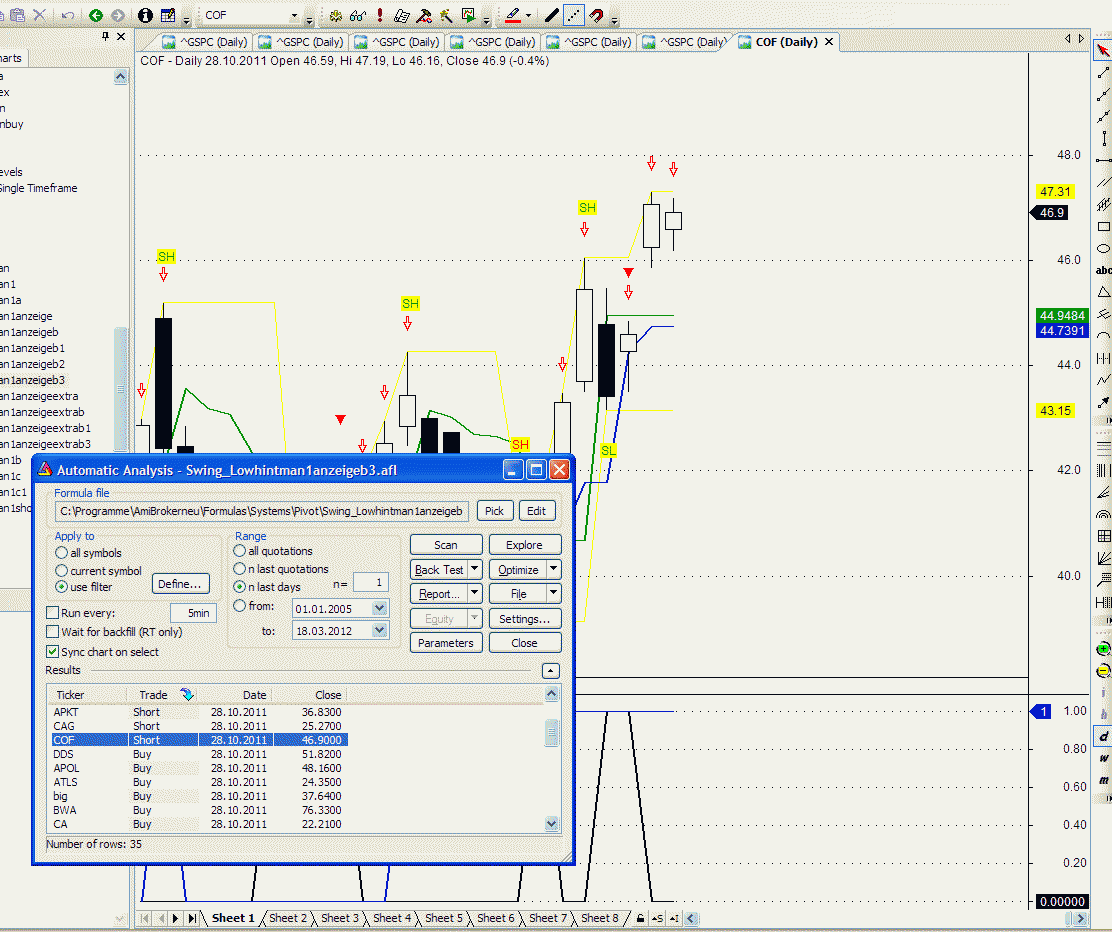This screenshot has height=932, width=1112.
Task: Click the red exclamation mark toolbar icon
Action: 380,15
